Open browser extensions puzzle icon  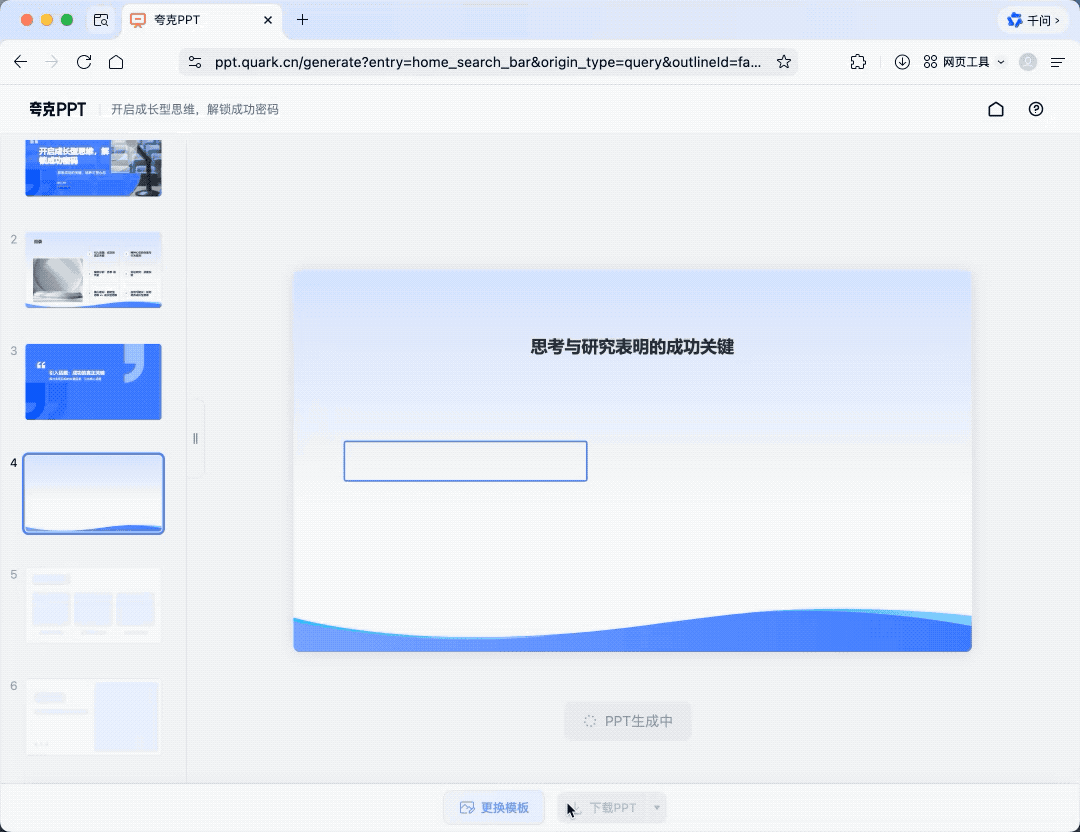[858, 62]
